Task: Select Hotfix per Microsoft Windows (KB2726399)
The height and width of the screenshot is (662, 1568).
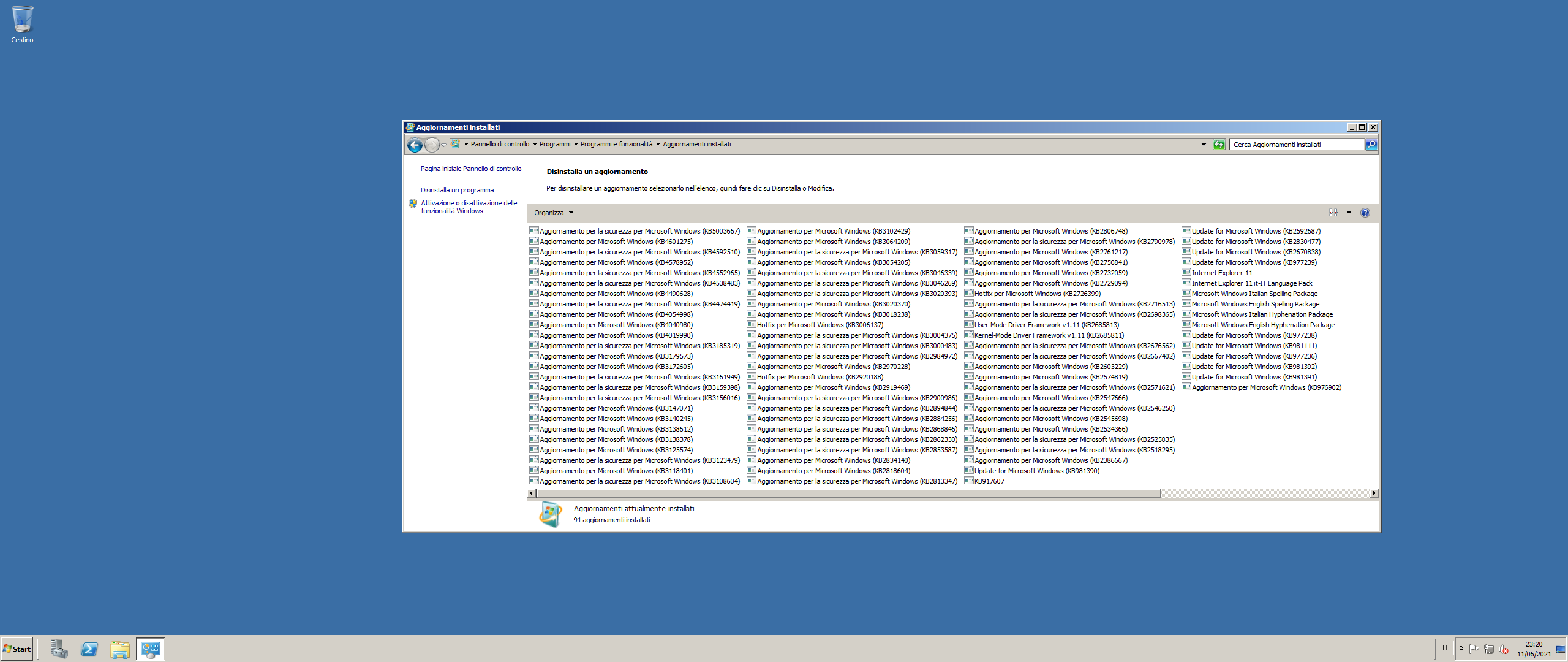Action: point(1033,294)
